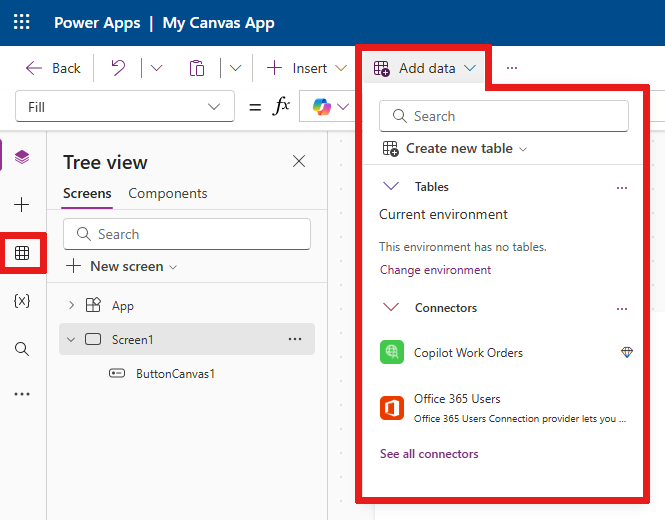Click the Add data button
Viewport: 665px width, 520px height.
click(x=425, y=68)
